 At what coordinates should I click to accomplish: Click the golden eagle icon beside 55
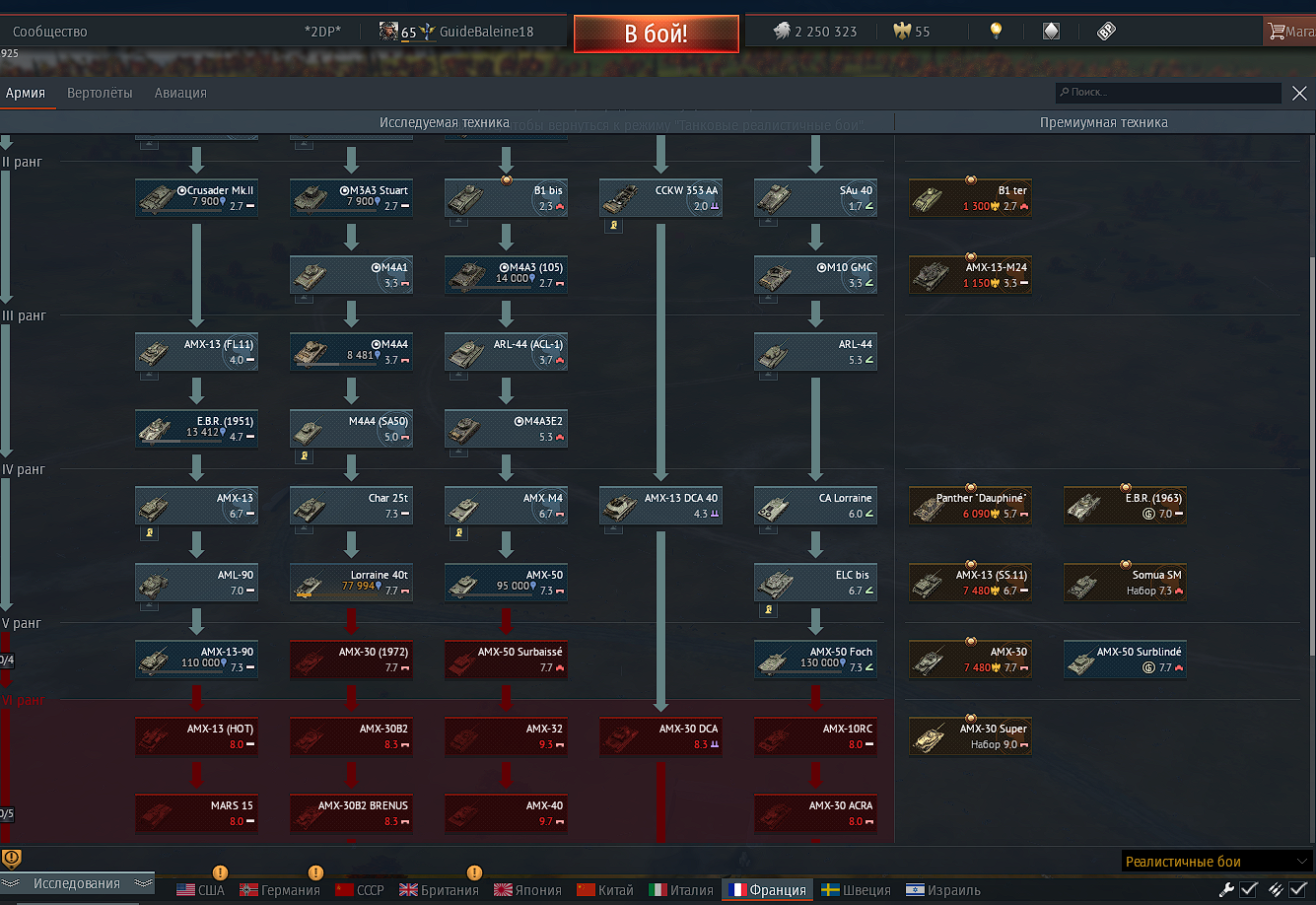tap(902, 31)
